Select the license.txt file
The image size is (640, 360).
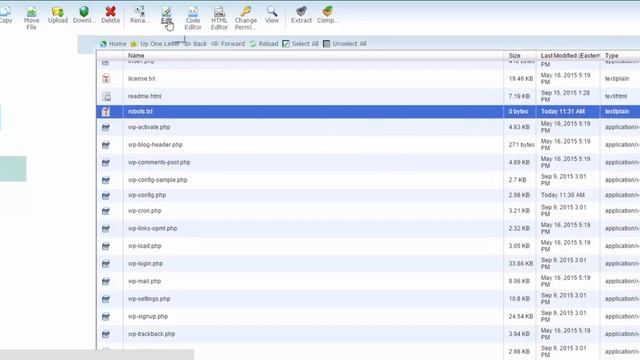tap(141, 78)
